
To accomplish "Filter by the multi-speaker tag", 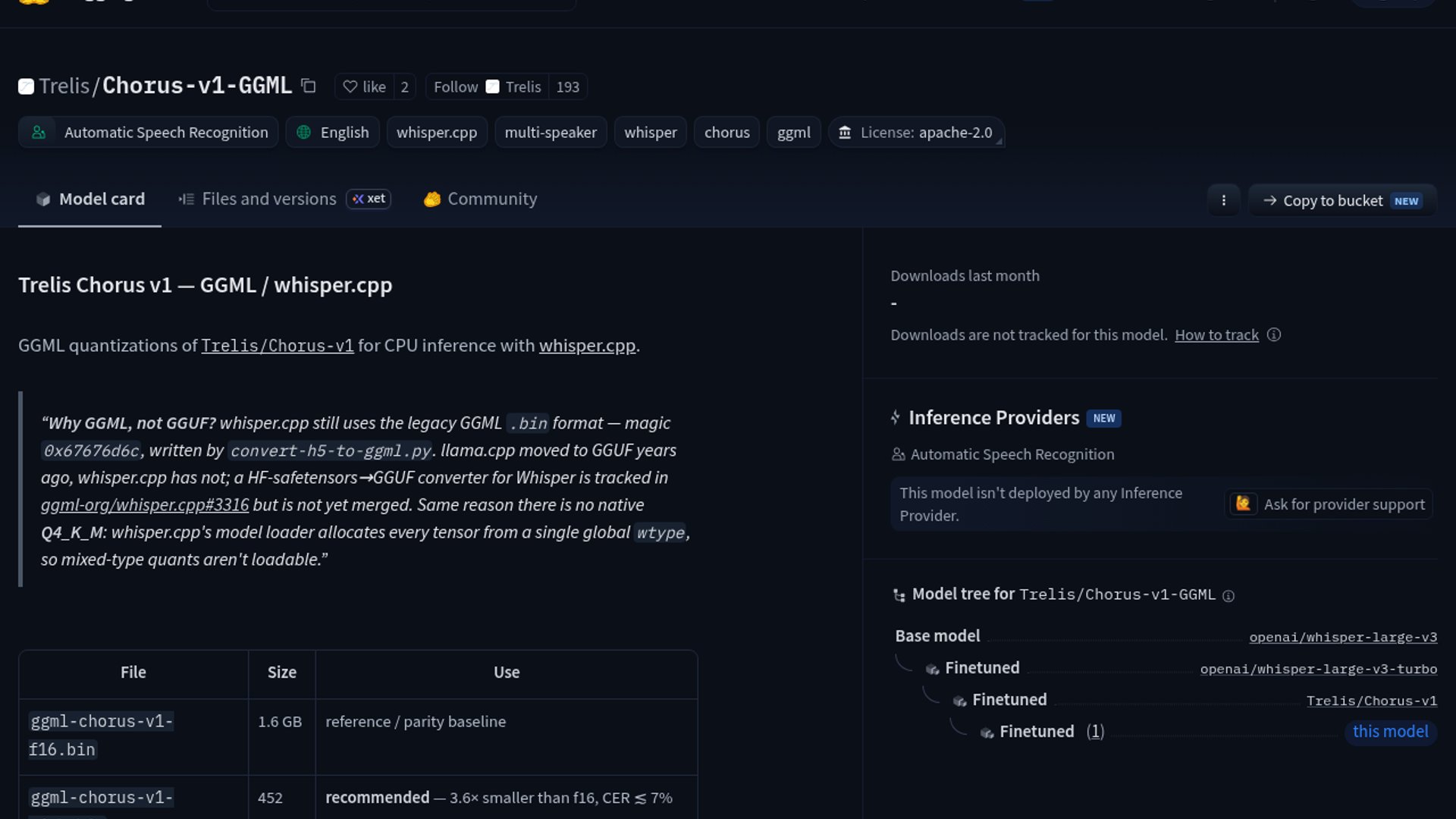I will tap(551, 132).
